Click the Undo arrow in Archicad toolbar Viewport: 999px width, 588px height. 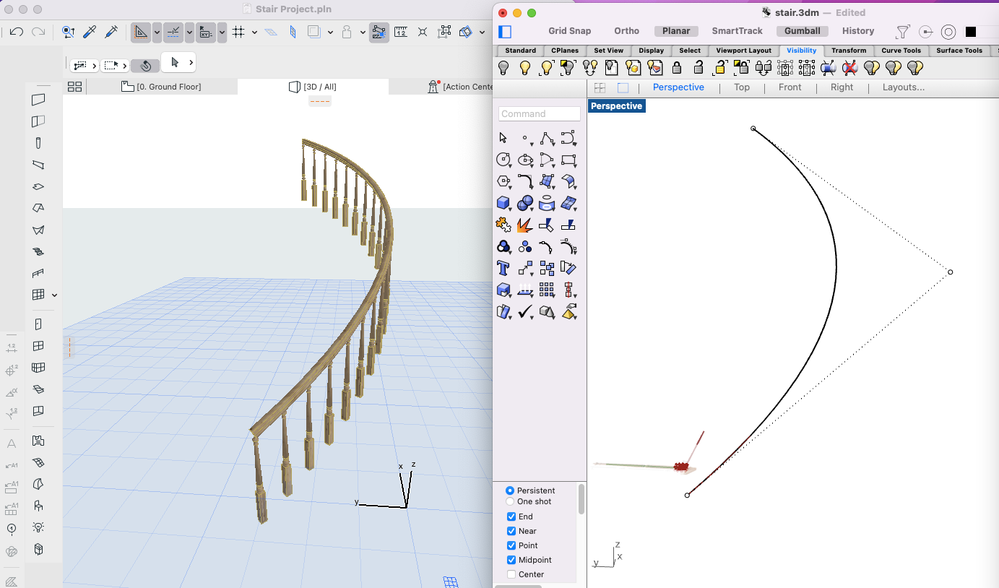17,32
